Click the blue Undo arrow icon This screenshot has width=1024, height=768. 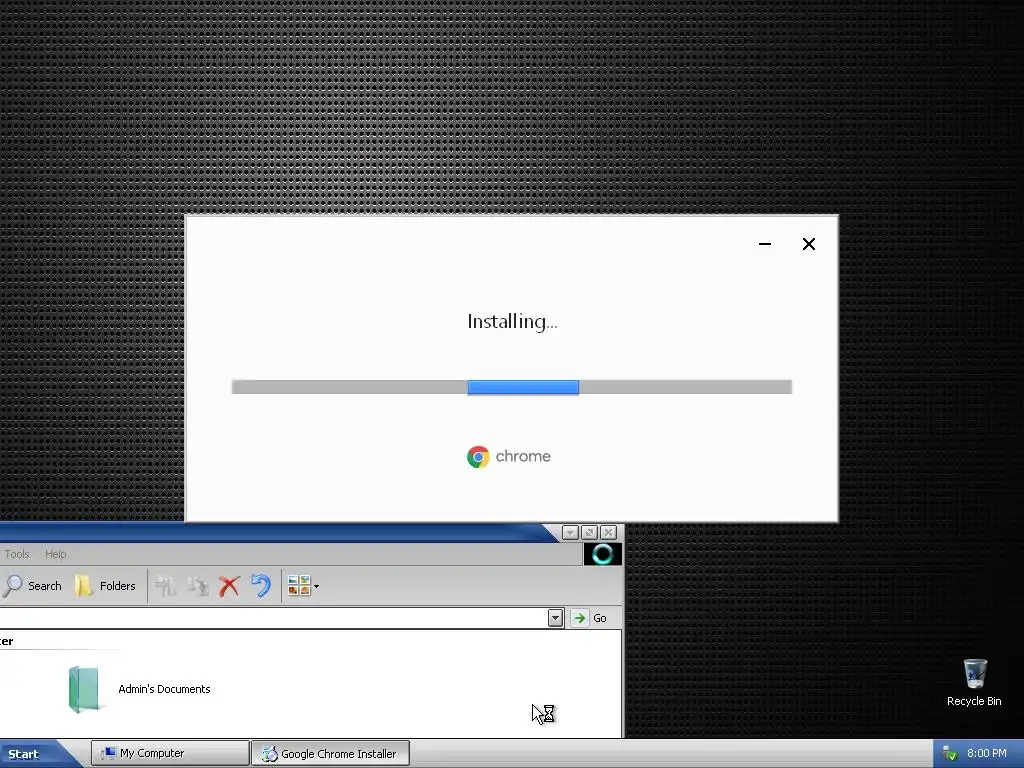(261, 586)
